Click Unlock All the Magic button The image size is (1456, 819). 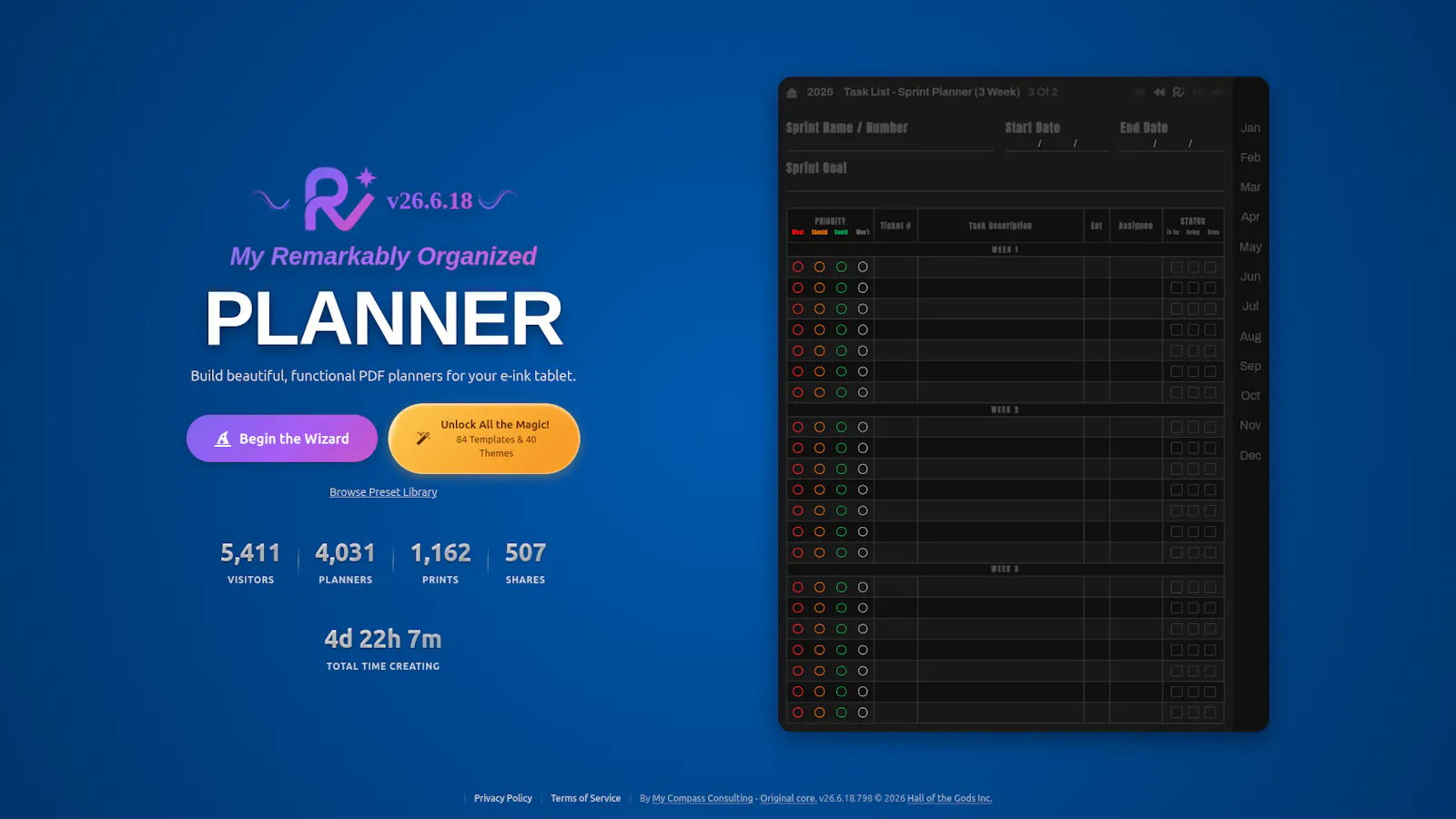484,439
